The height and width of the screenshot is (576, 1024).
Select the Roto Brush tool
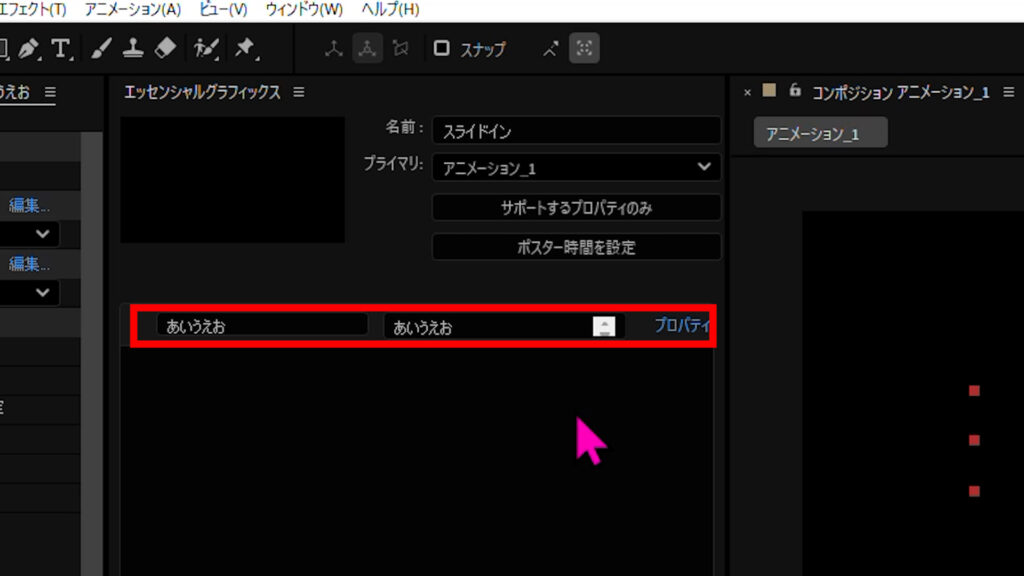coord(207,48)
